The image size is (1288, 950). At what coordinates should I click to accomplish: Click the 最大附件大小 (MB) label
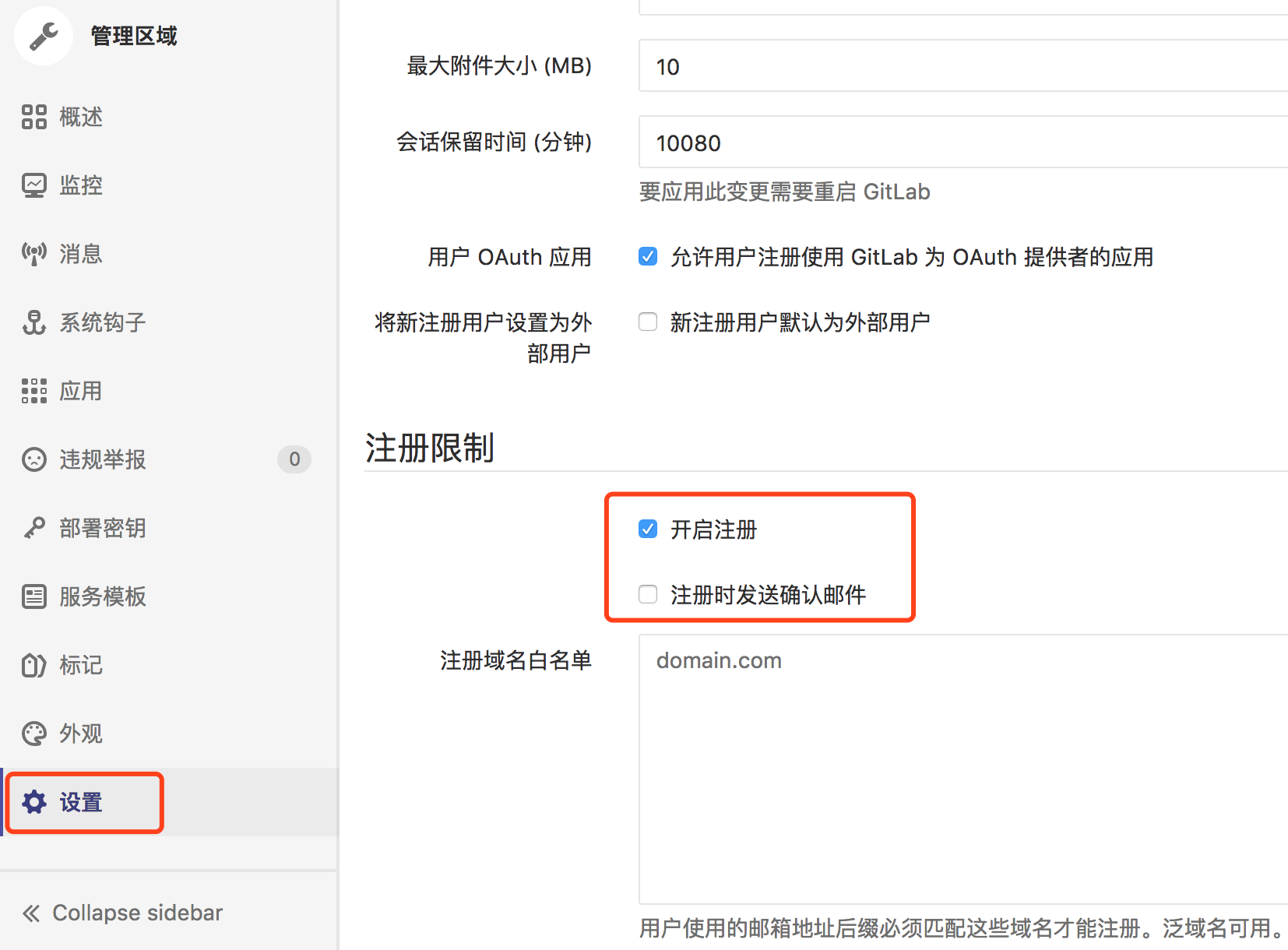click(499, 65)
